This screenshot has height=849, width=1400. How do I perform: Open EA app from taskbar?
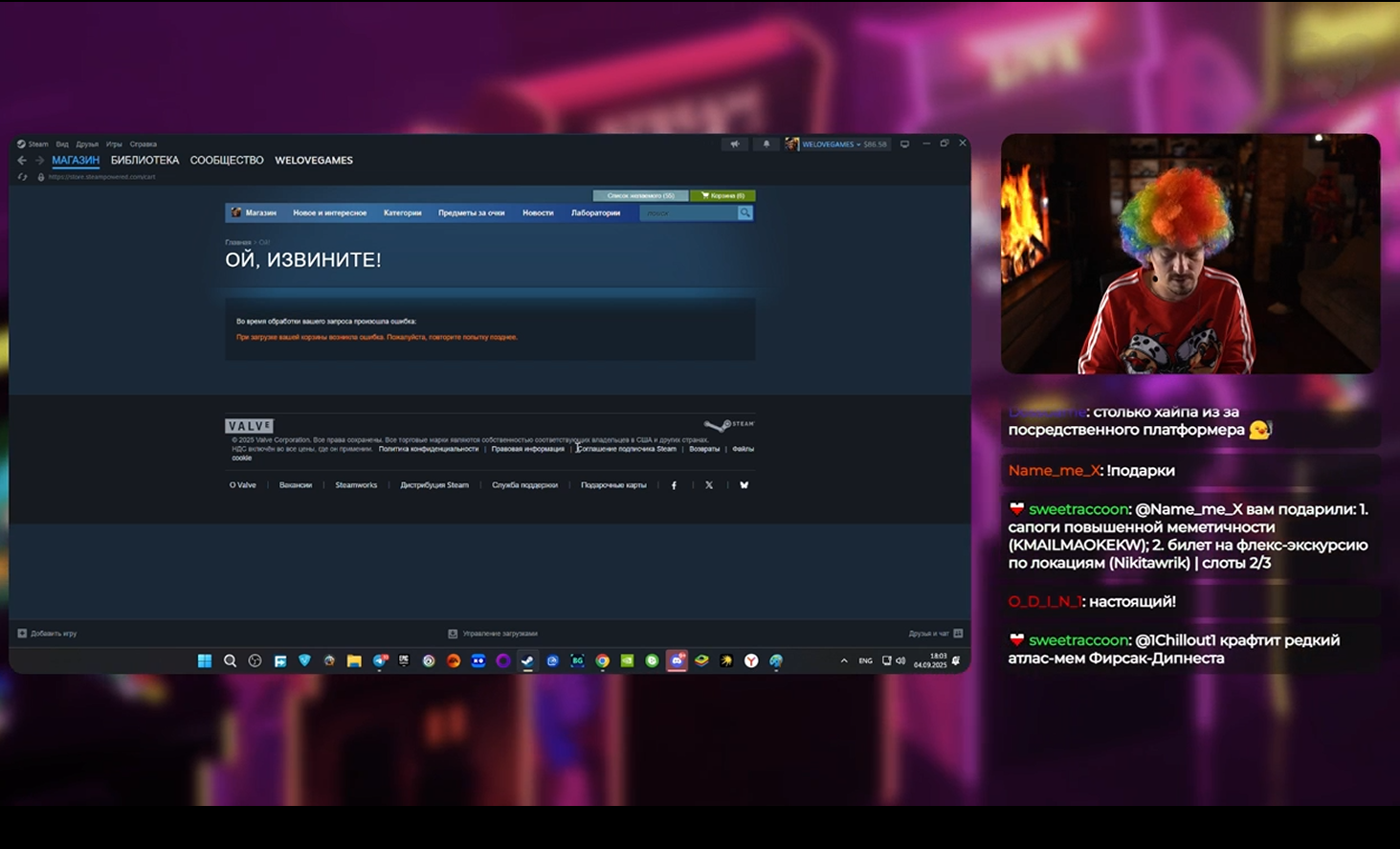click(x=454, y=660)
